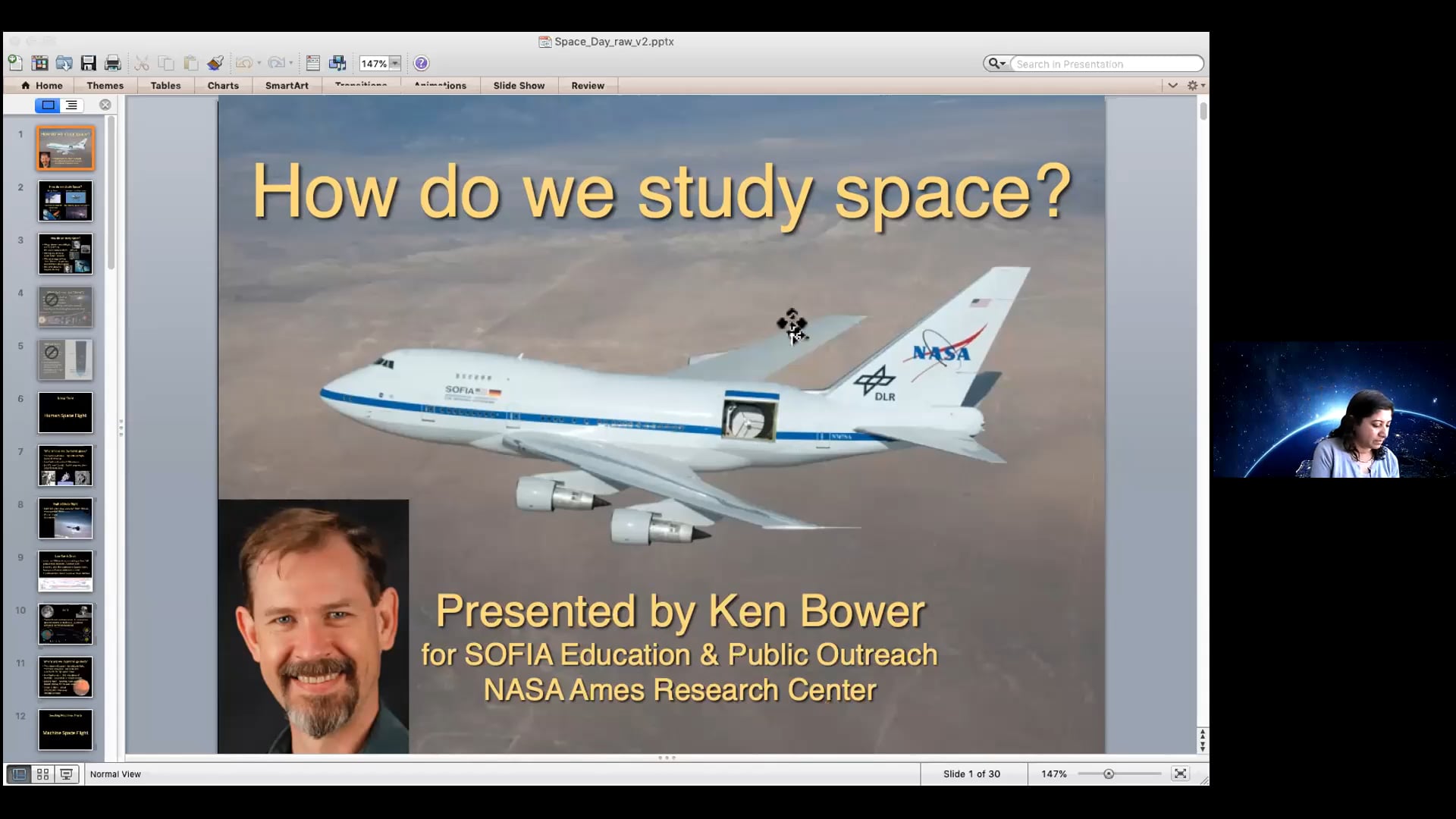
Task: Copy selection using the copy icon
Action: [166, 63]
